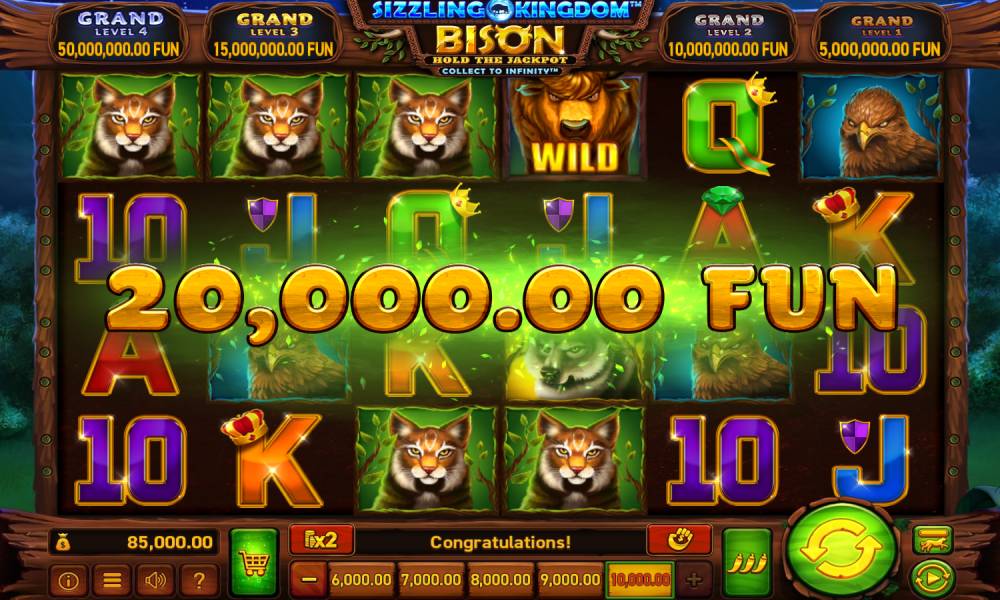
Task: Select the 7,000.00 bet amount
Action: tap(430, 580)
